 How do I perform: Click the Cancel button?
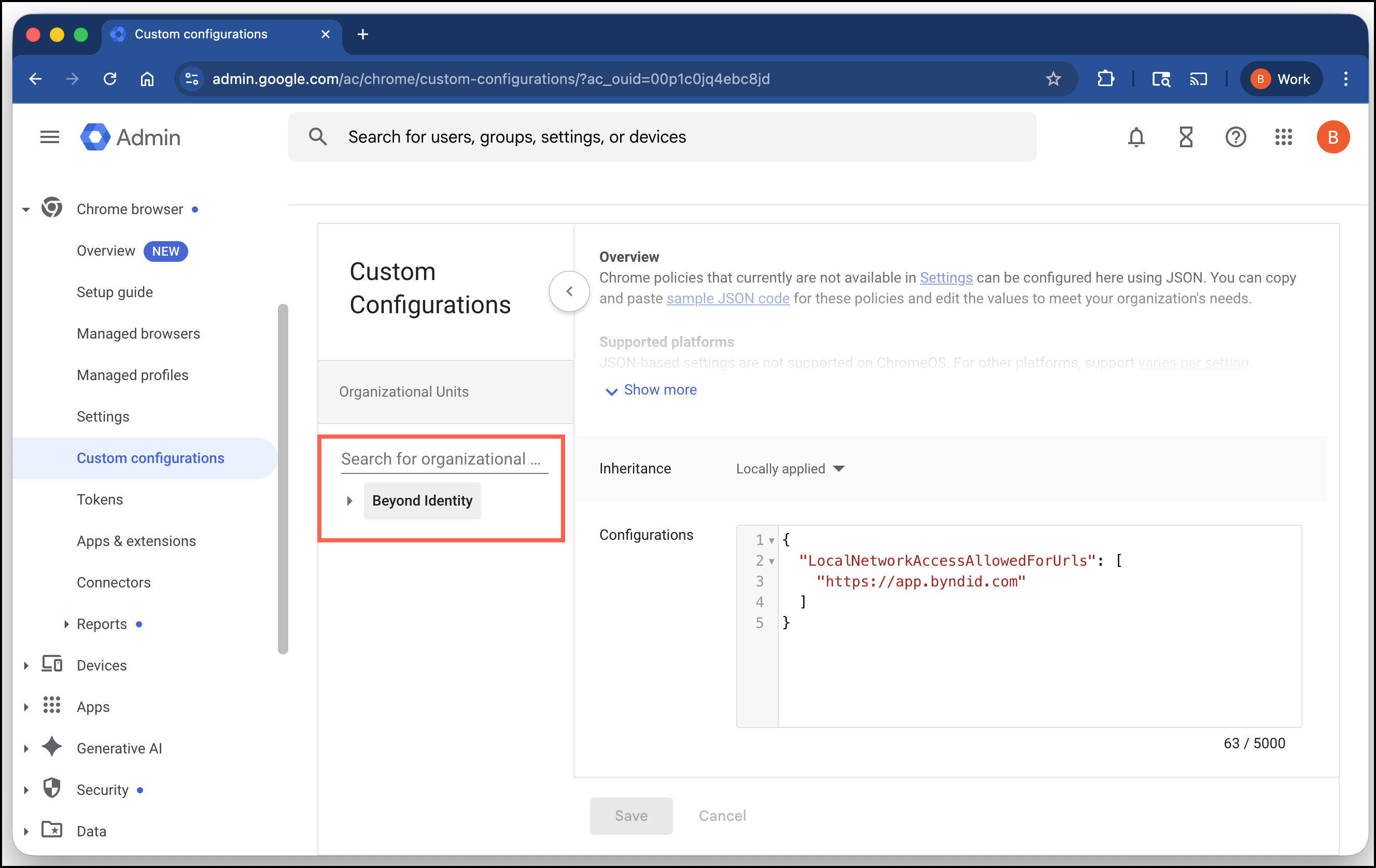tap(722, 816)
